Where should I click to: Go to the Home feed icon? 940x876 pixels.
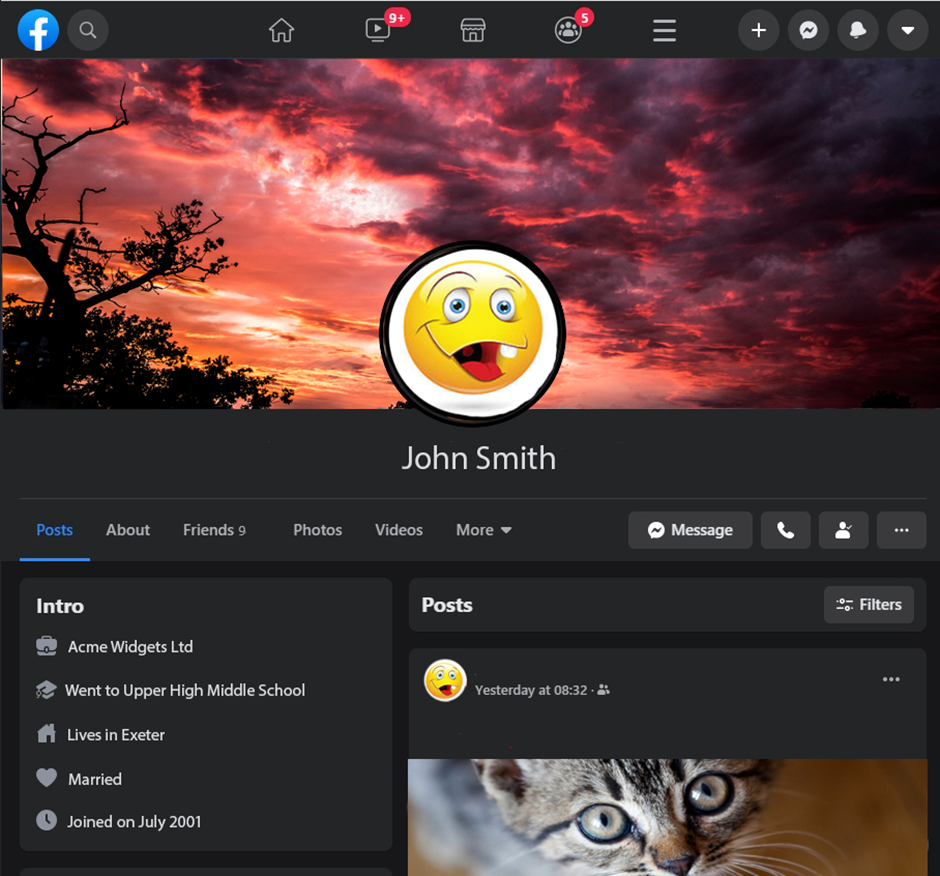pos(282,31)
